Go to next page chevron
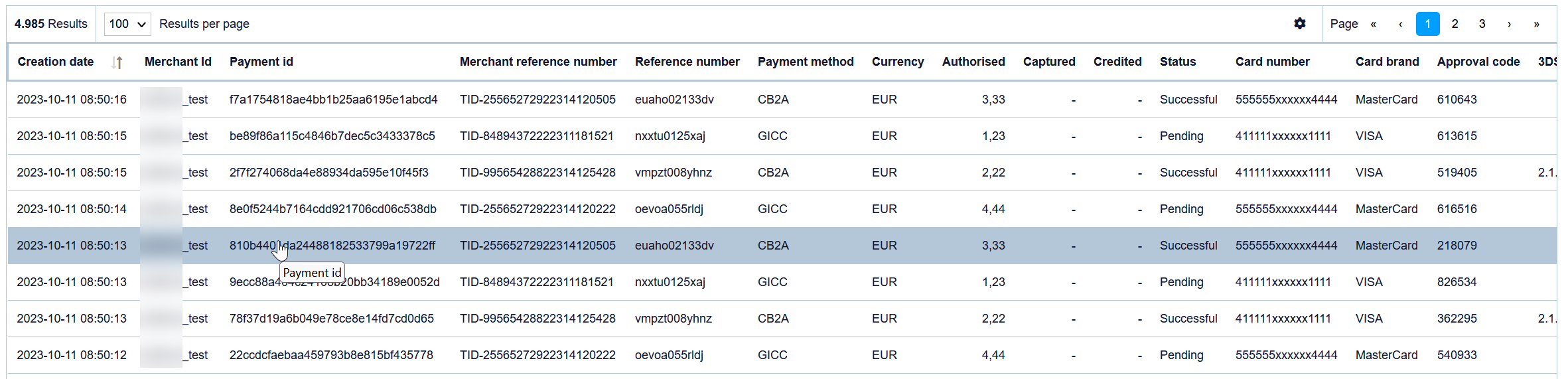This screenshot has width=1568, height=379. [x=1509, y=24]
